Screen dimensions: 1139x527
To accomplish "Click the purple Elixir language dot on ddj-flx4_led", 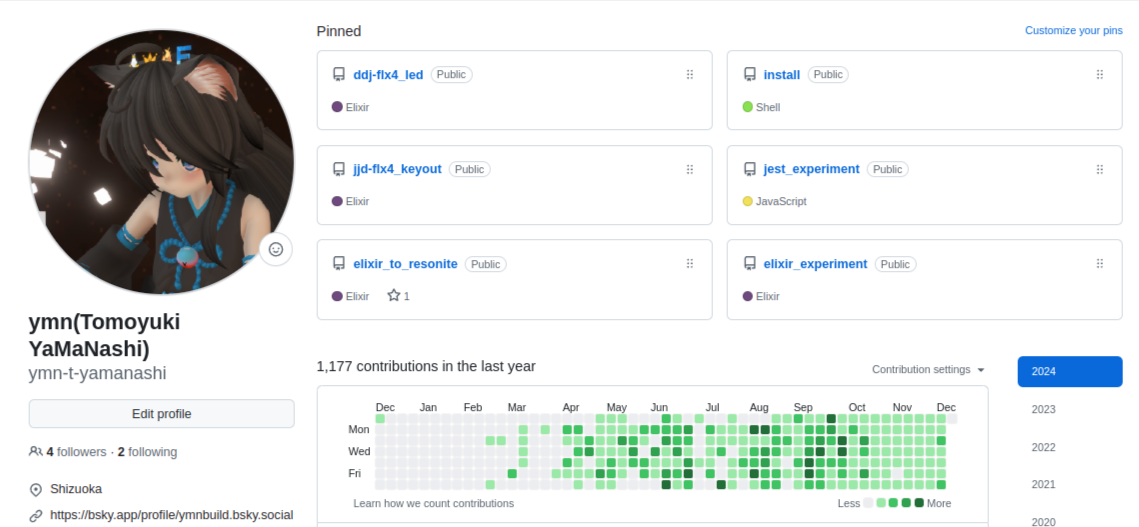I will [x=337, y=107].
